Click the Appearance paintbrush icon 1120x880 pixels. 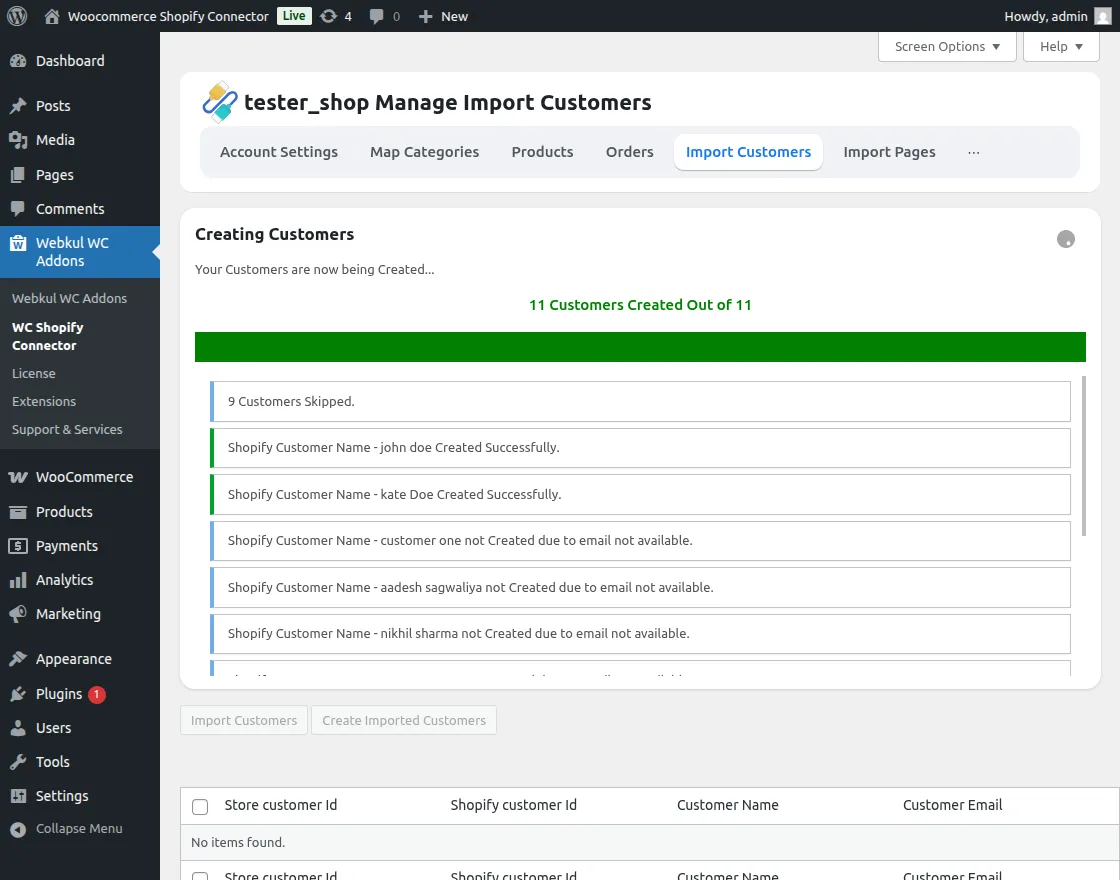coord(18,659)
